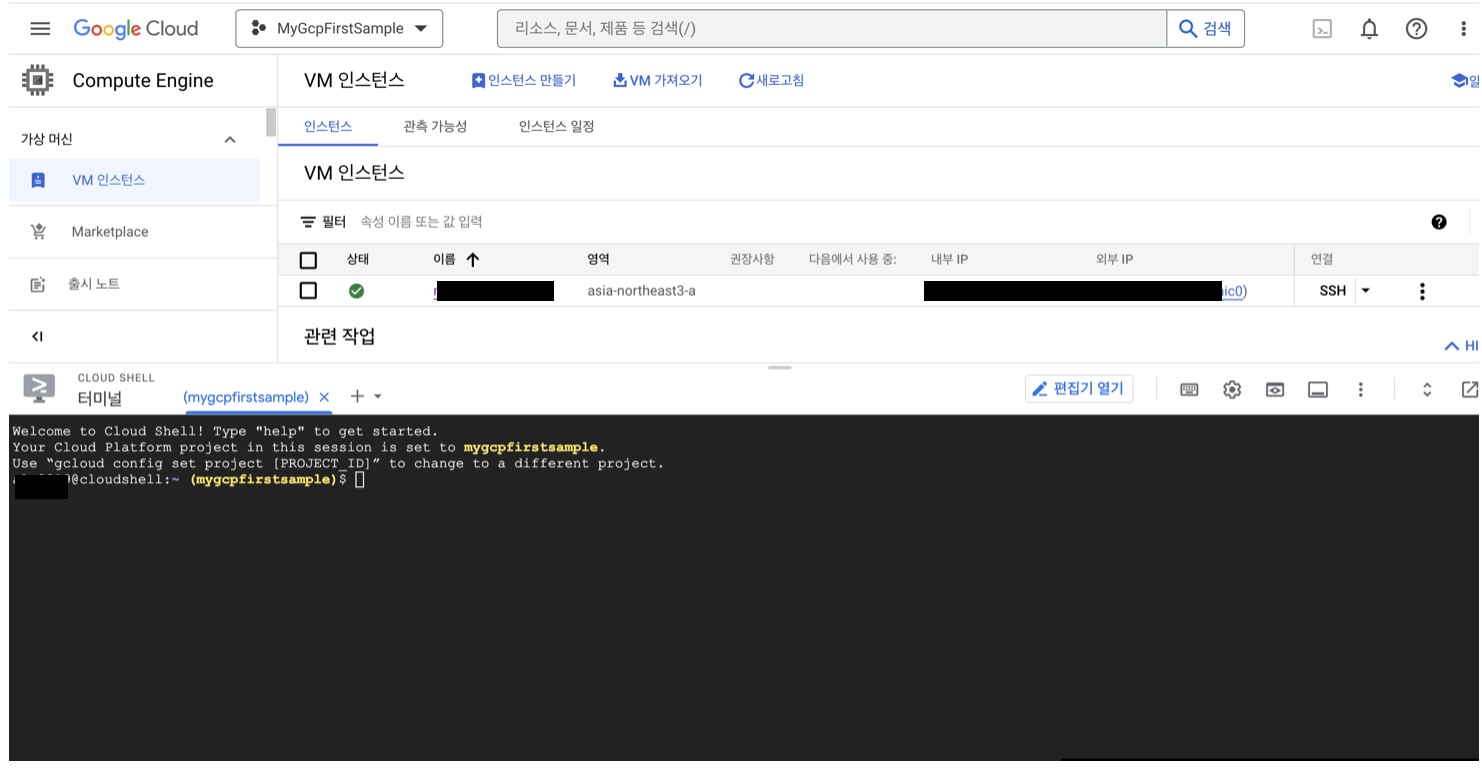Image resolution: width=1482 pixels, height=772 pixels.
Task: Click 편집기 열기 to open the editor
Action: [1079, 389]
